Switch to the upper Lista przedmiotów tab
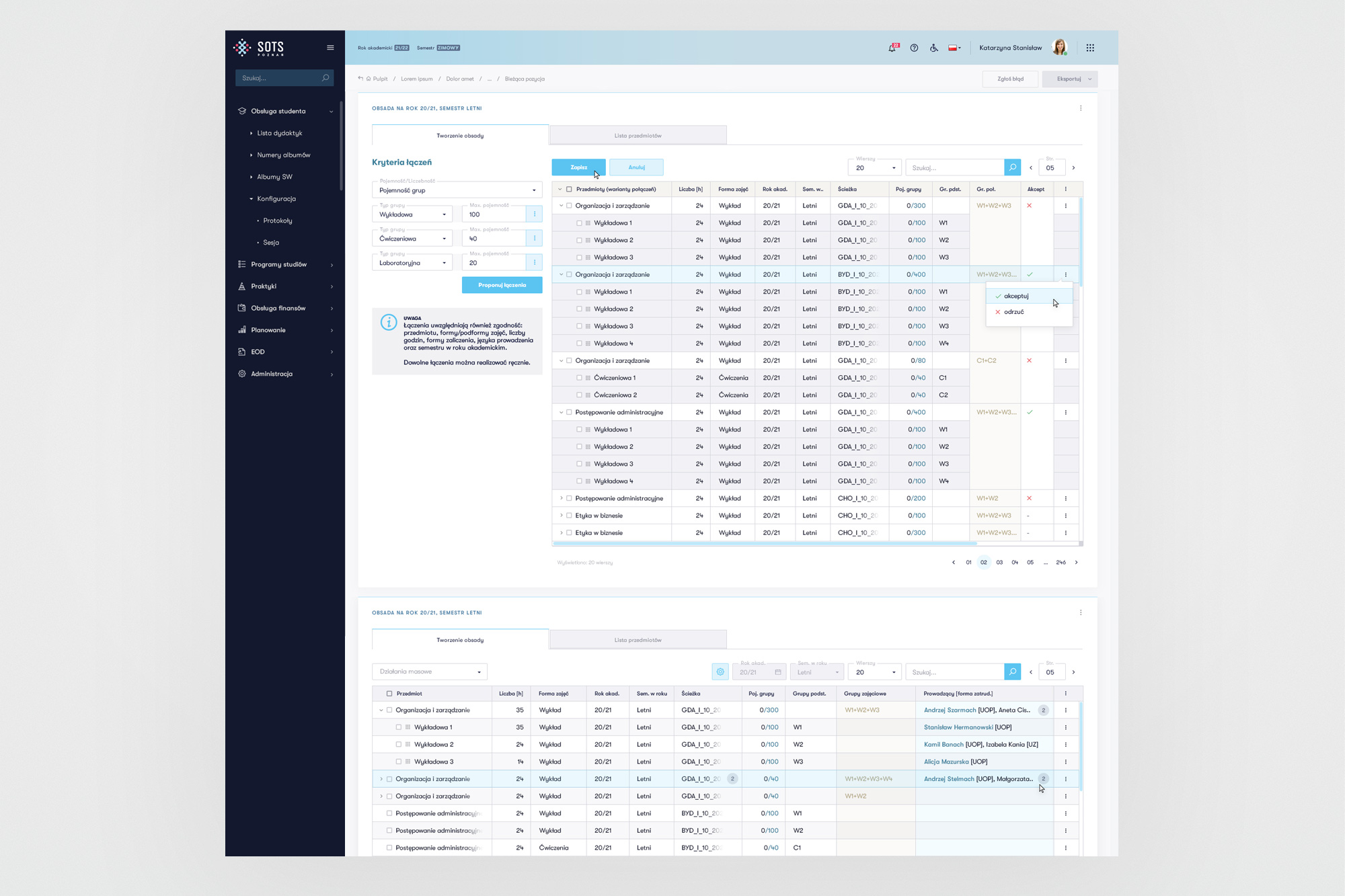The width and height of the screenshot is (1345, 896). click(638, 136)
